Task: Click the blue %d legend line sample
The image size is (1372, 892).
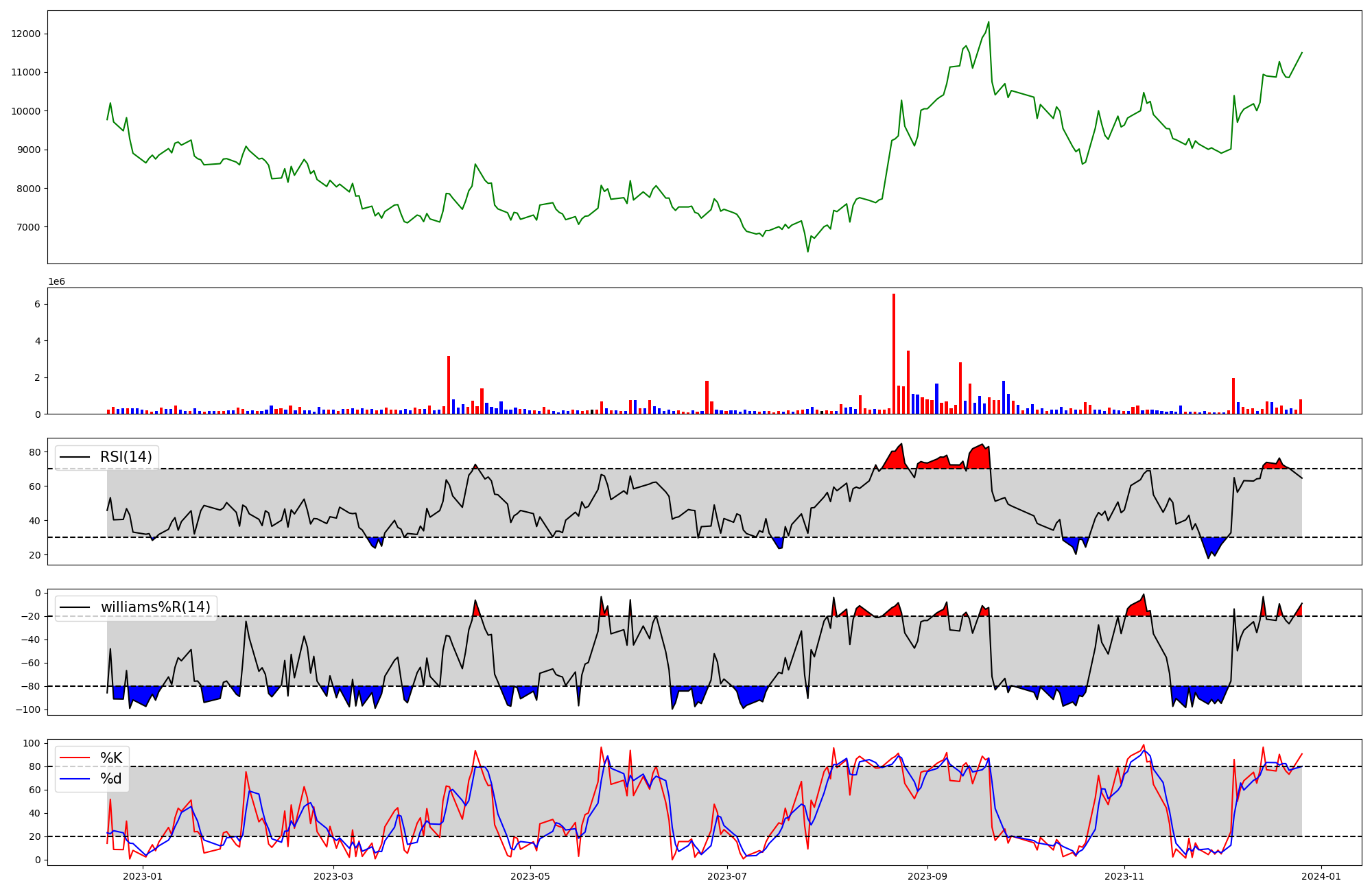Action: [x=75, y=779]
